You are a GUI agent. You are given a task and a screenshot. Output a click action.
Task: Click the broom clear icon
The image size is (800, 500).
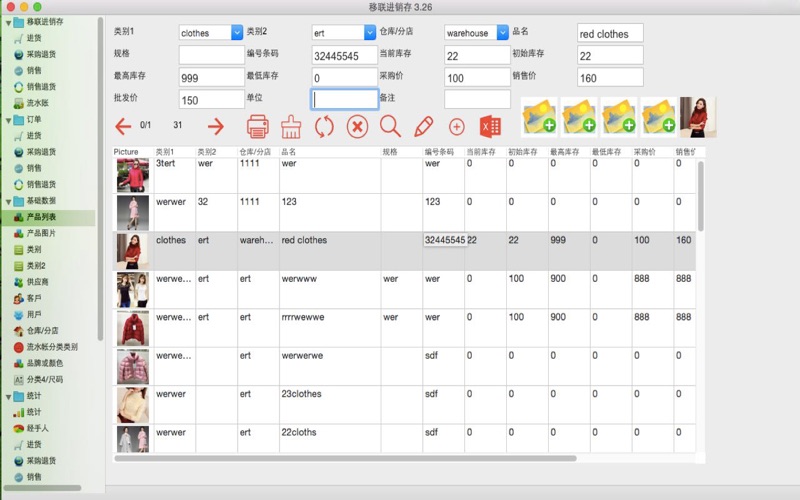click(x=291, y=126)
